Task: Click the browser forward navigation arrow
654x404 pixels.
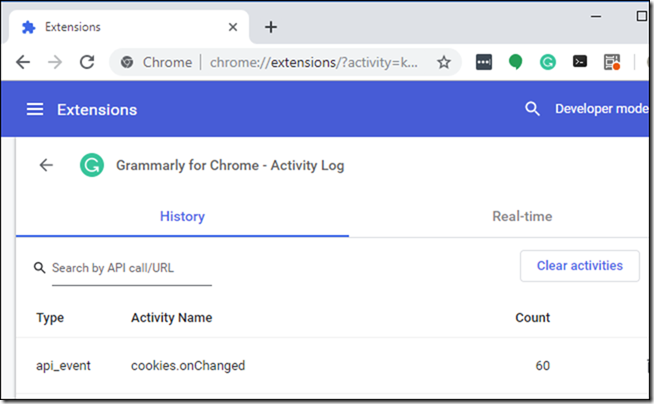Action: [x=55, y=62]
